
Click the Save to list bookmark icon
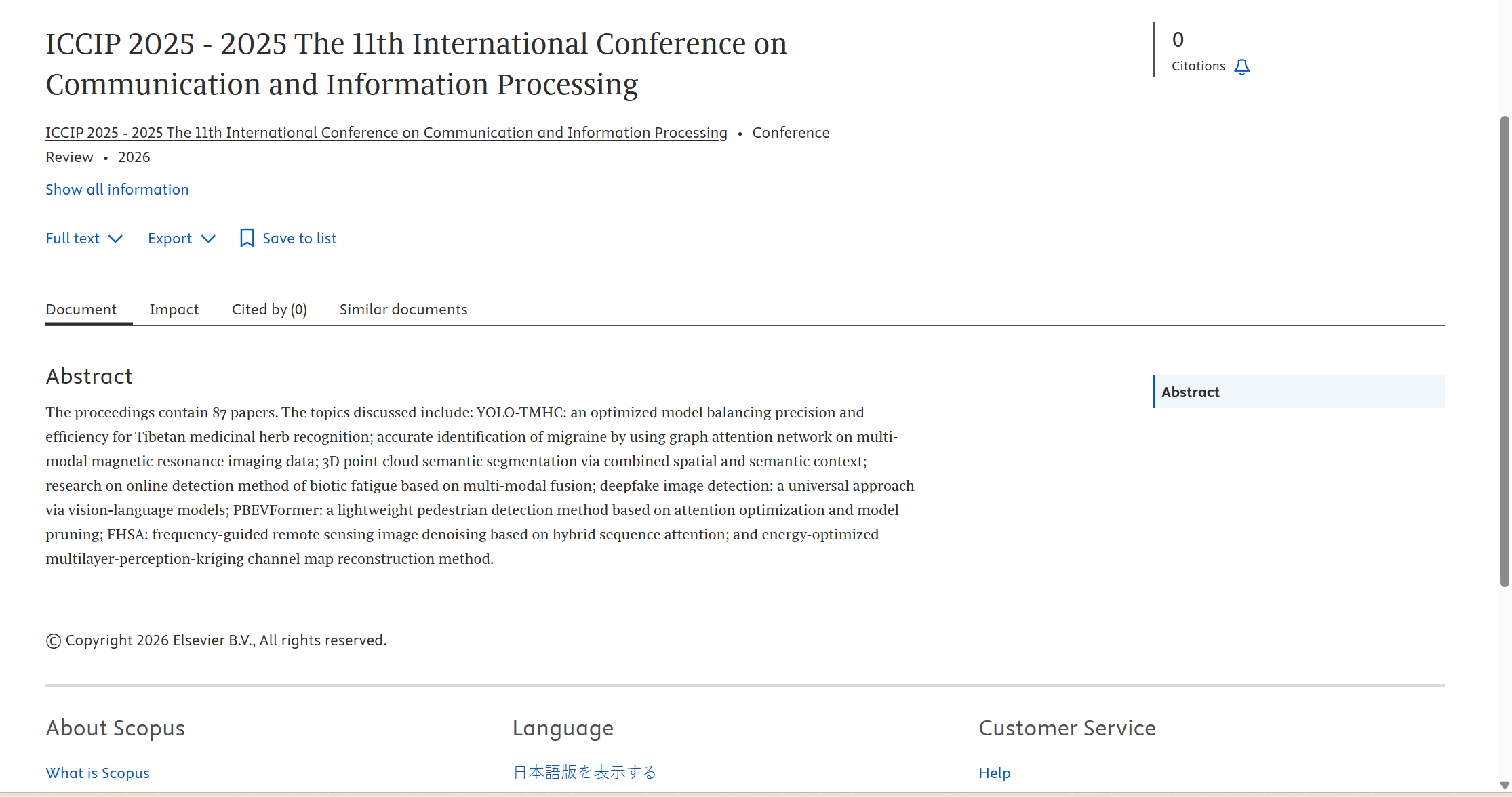click(x=247, y=238)
